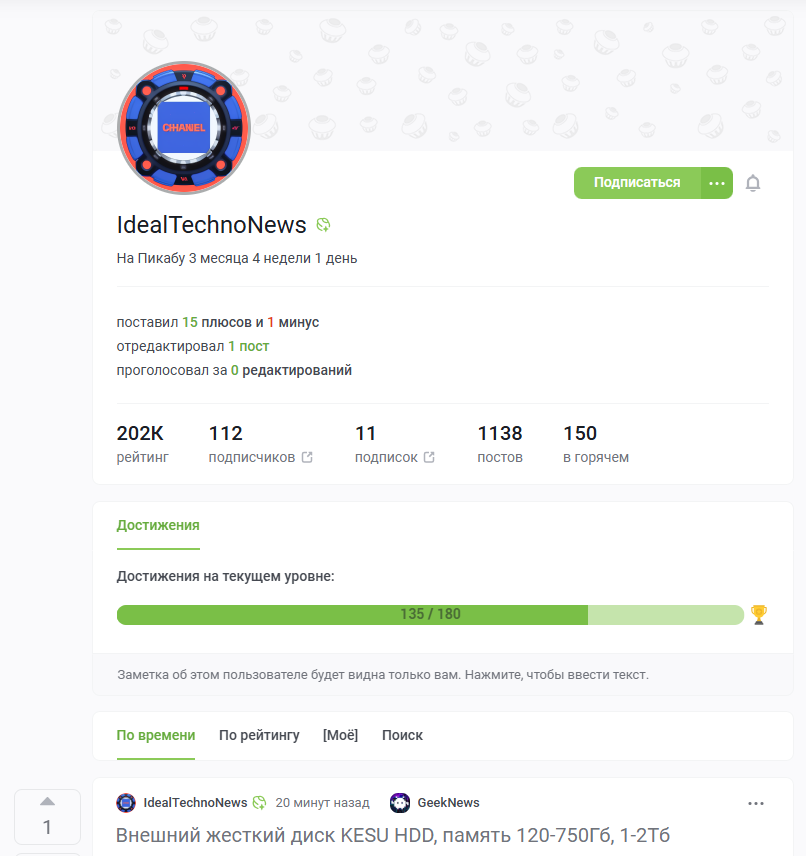Select the [Моё] filter tab

click(x=340, y=735)
